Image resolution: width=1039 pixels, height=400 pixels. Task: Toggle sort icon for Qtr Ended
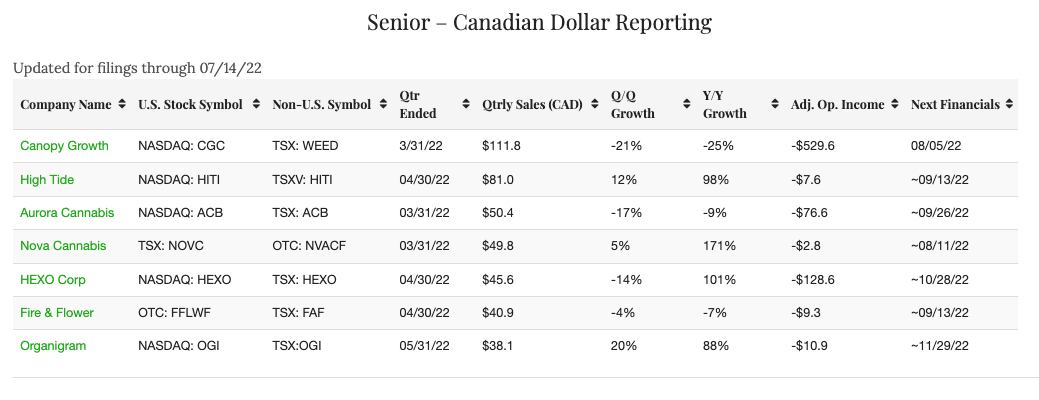coord(466,104)
